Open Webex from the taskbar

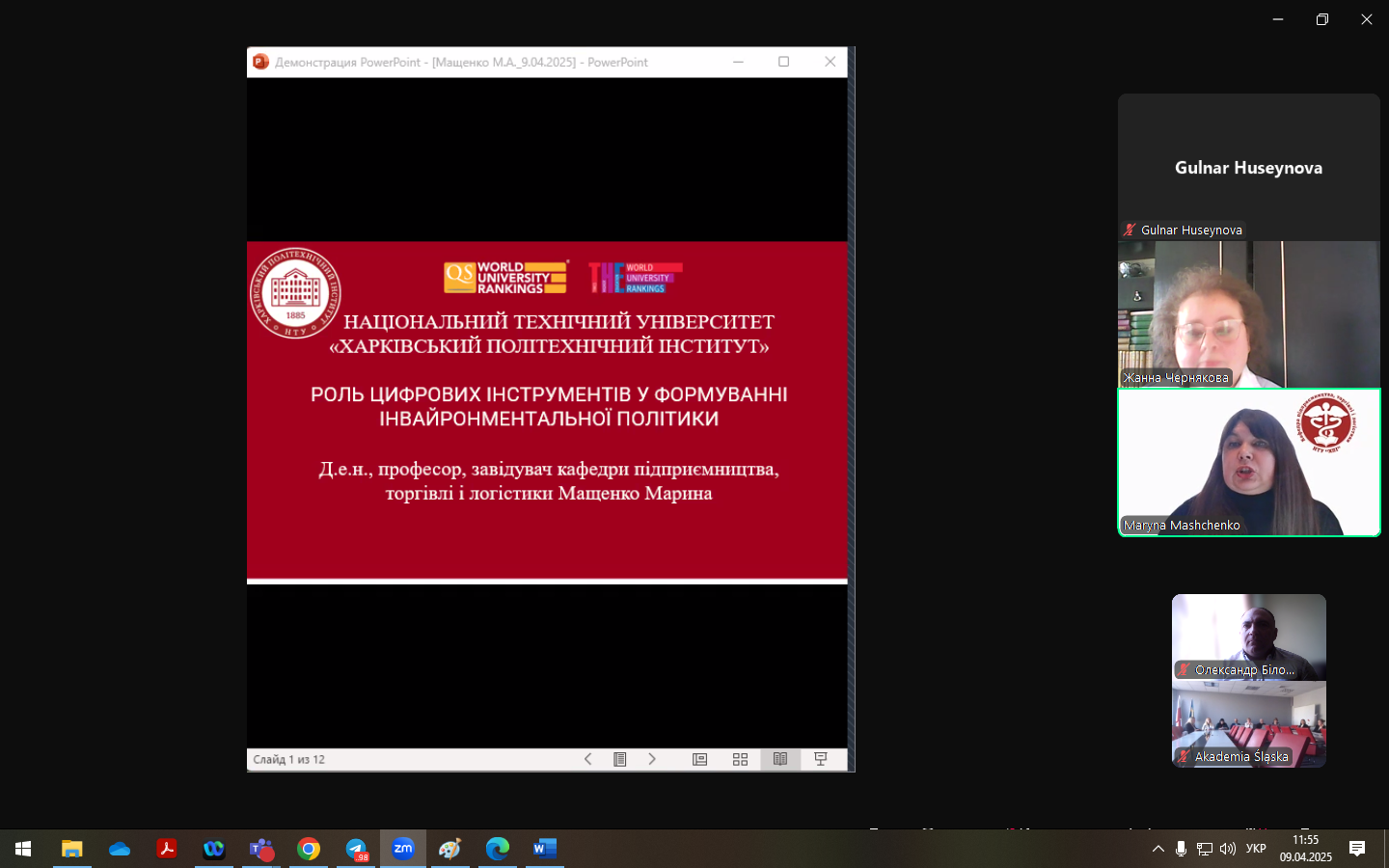pyautogui.click(x=214, y=849)
